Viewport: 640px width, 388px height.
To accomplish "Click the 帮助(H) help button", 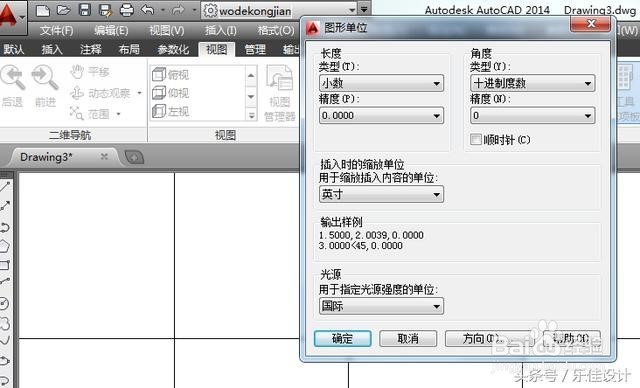I will click(571, 338).
